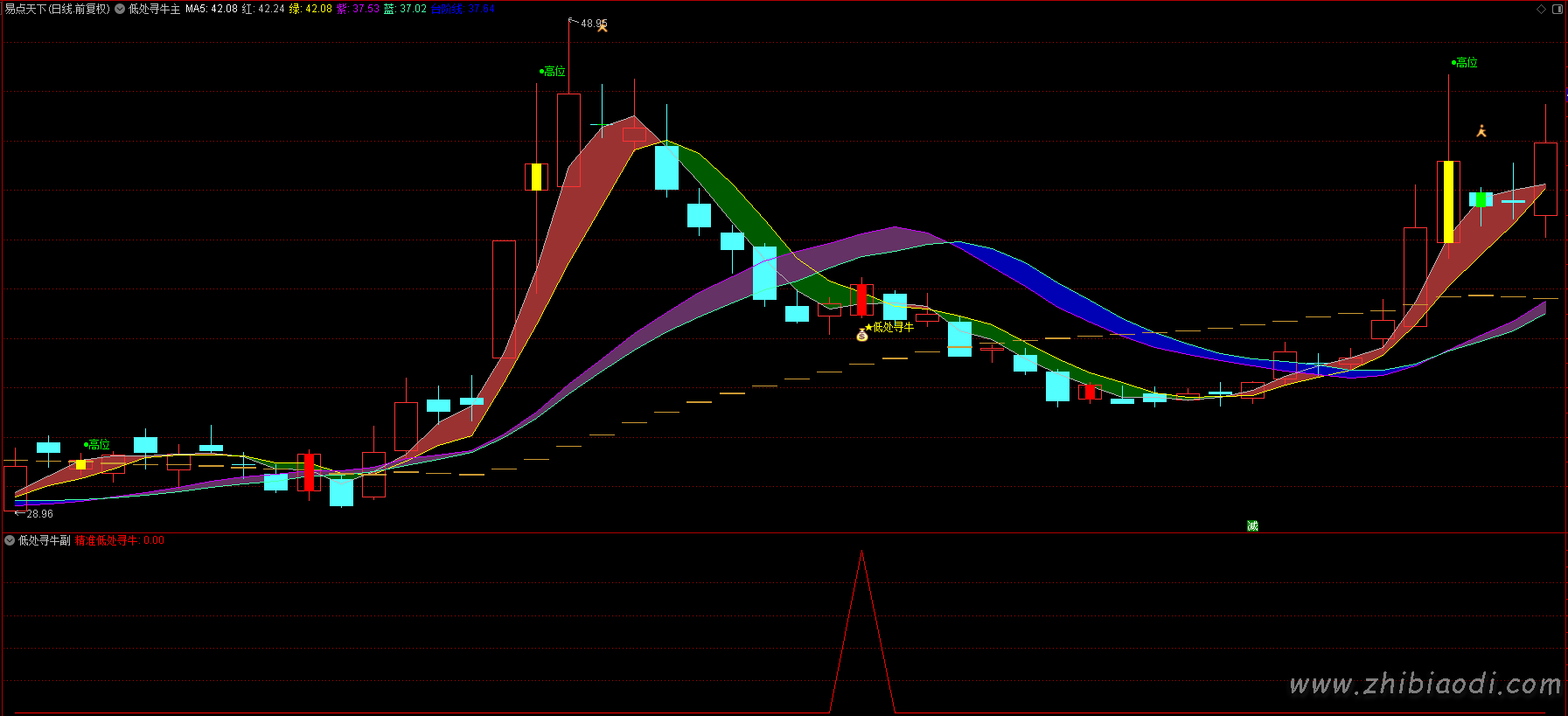Click the red spike peak in sub-chart
The image size is (1568, 716).
pyautogui.click(x=861, y=553)
